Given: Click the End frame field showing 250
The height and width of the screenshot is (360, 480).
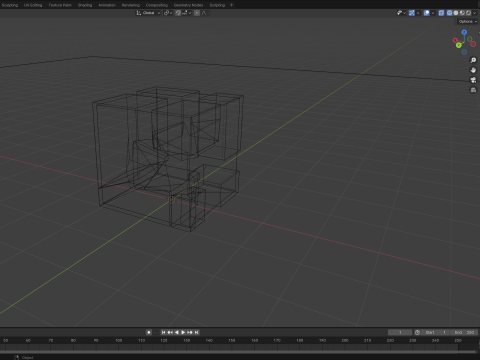Looking at the screenshot, I should (464, 332).
